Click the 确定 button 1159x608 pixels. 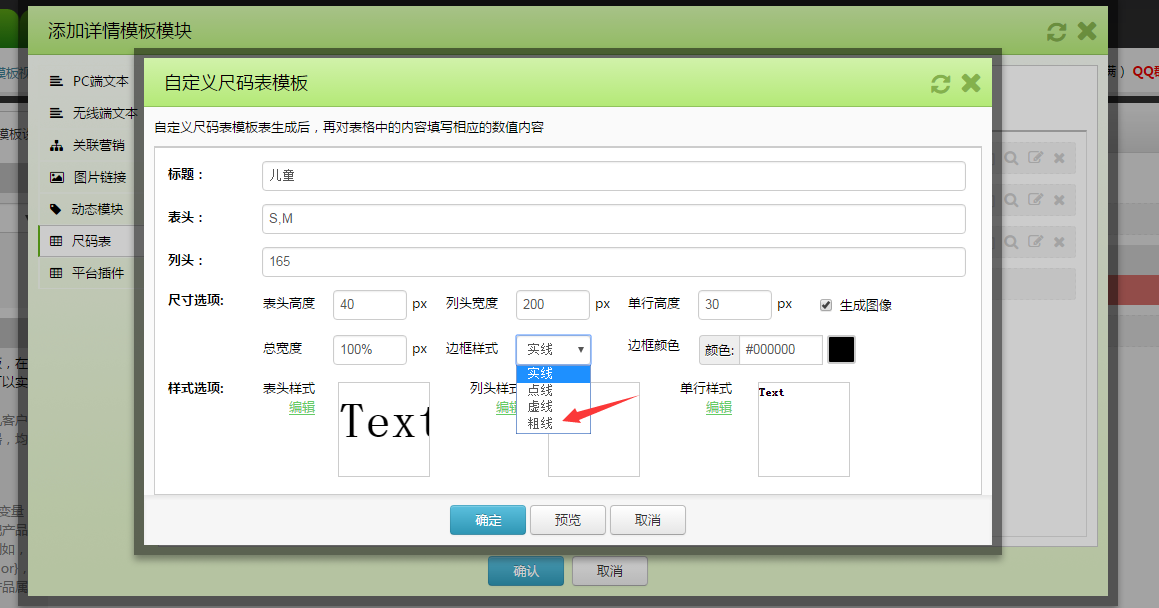(488, 520)
